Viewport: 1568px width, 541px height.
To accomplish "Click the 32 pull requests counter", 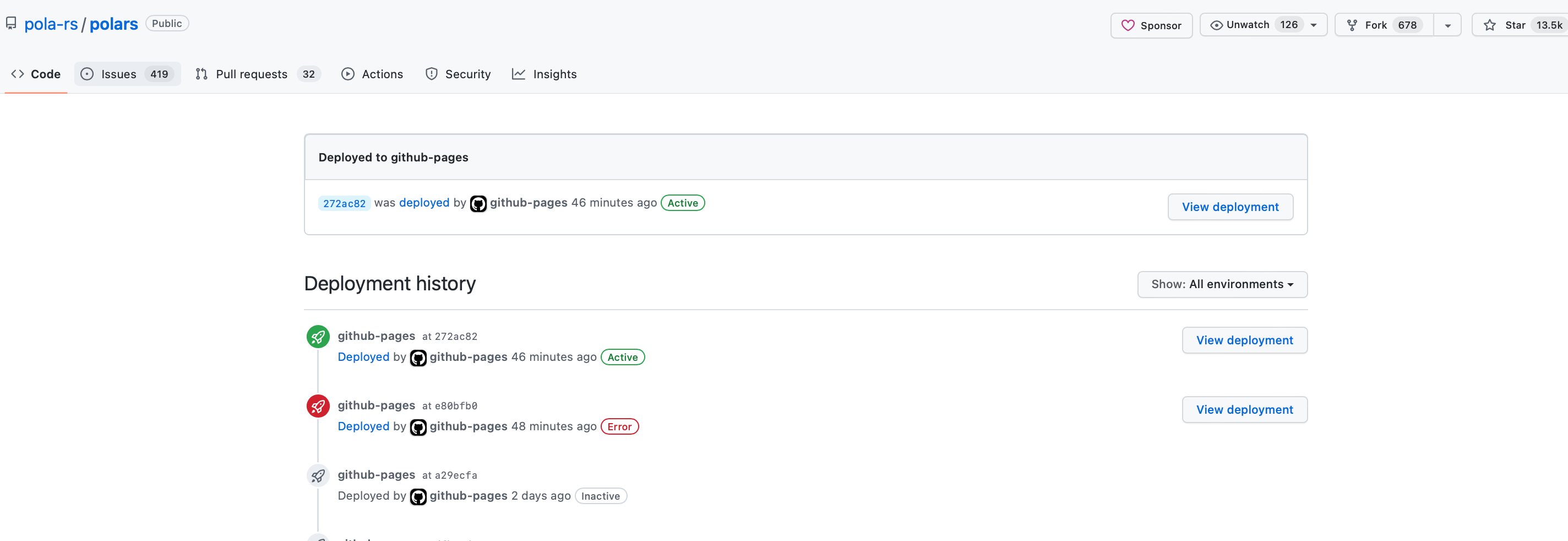I will 309,74.
